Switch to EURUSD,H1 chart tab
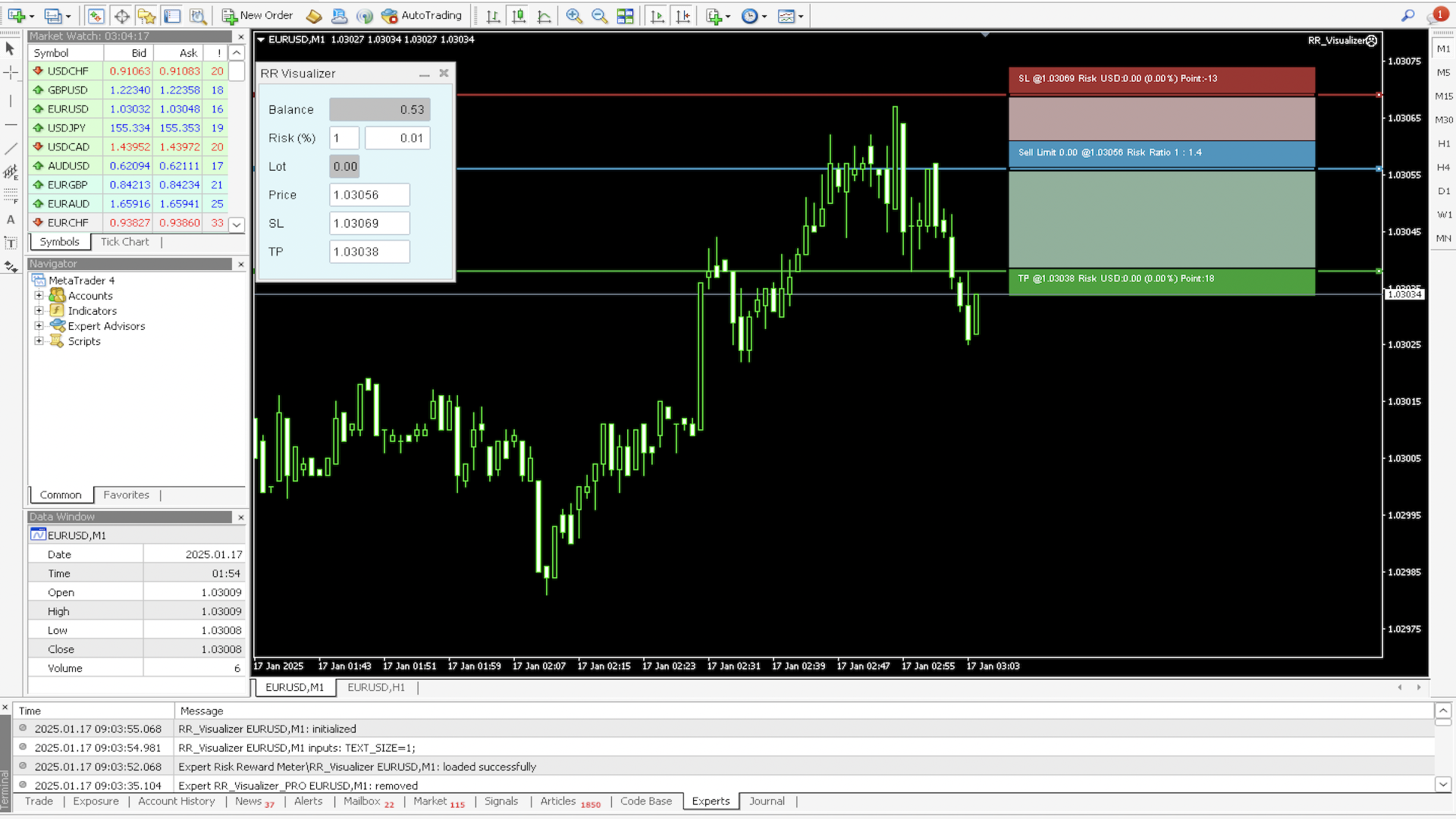The height and width of the screenshot is (819, 1456). click(376, 688)
